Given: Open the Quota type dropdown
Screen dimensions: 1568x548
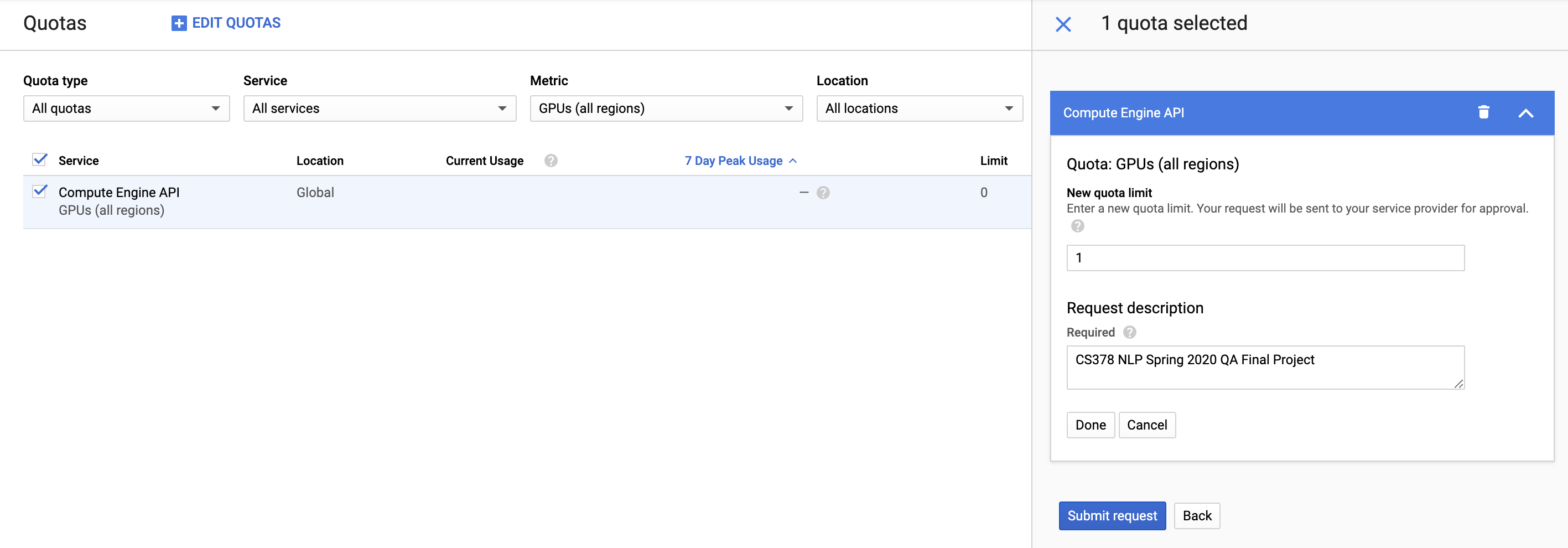Looking at the screenshot, I should [126, 108].
